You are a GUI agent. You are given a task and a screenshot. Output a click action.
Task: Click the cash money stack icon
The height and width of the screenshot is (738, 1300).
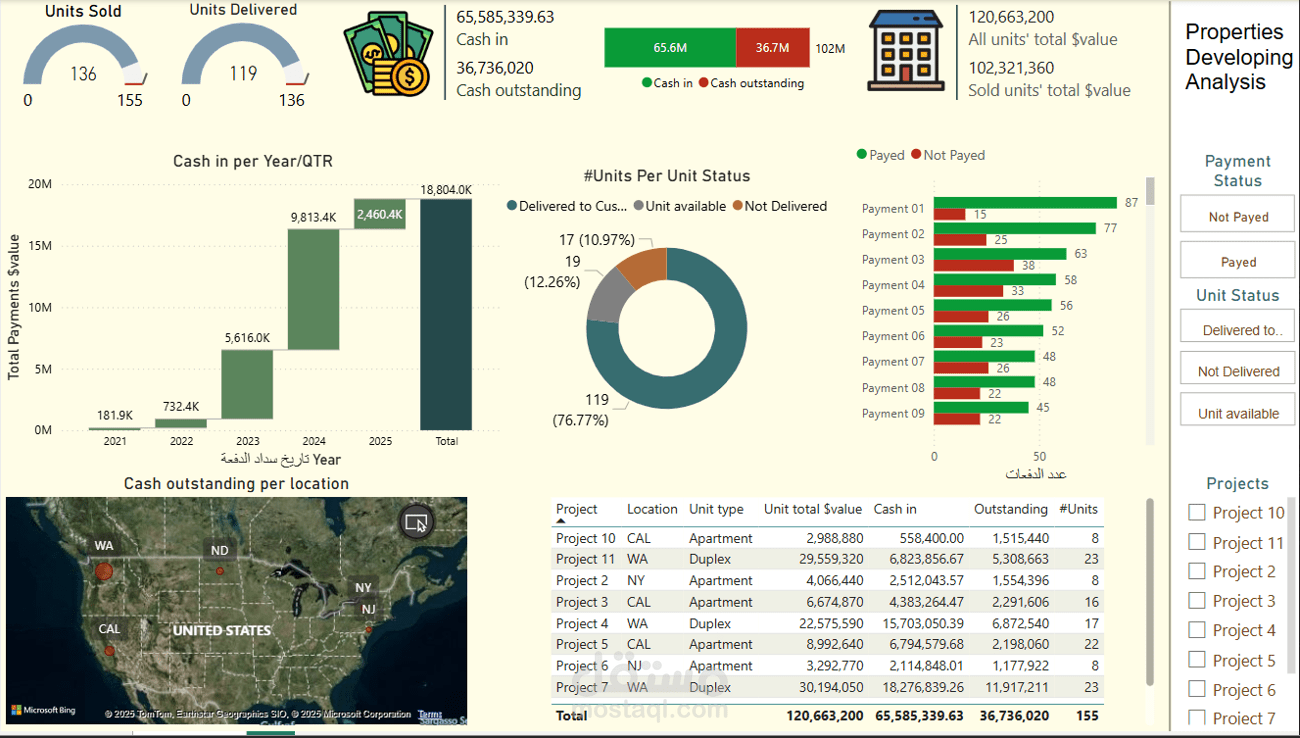coord(388,52)
